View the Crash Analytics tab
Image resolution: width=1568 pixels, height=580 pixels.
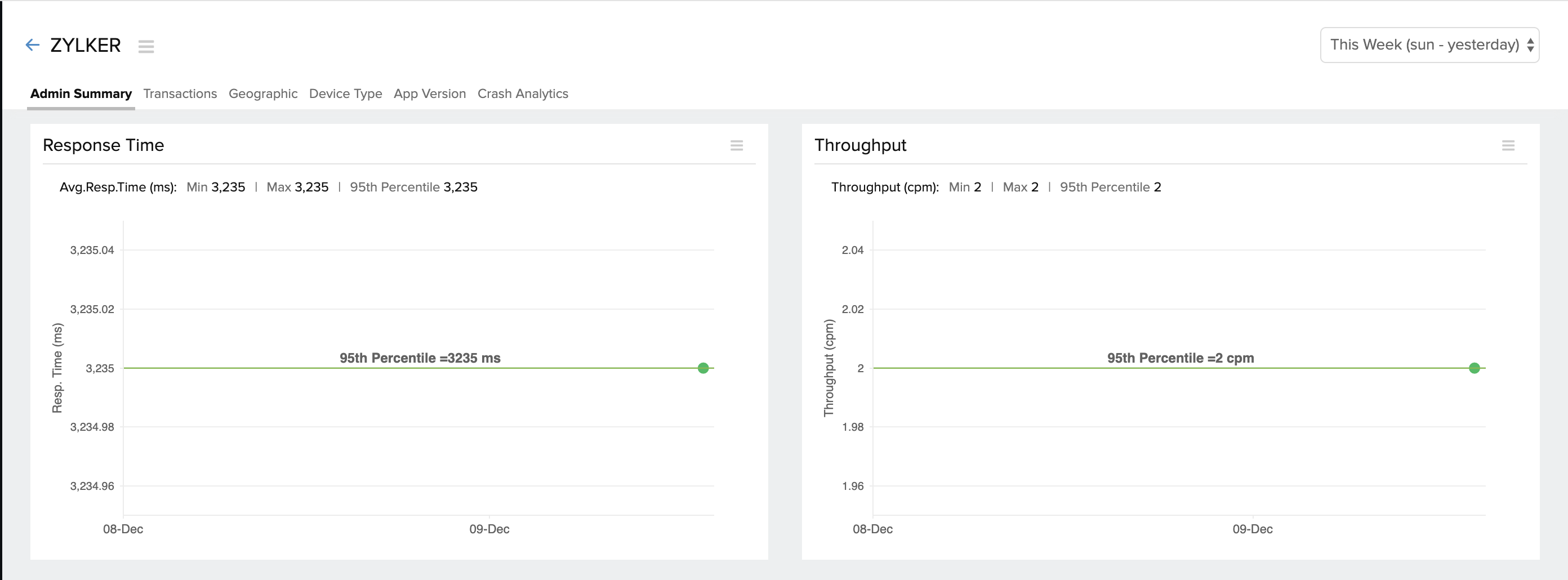click(522, 93)
